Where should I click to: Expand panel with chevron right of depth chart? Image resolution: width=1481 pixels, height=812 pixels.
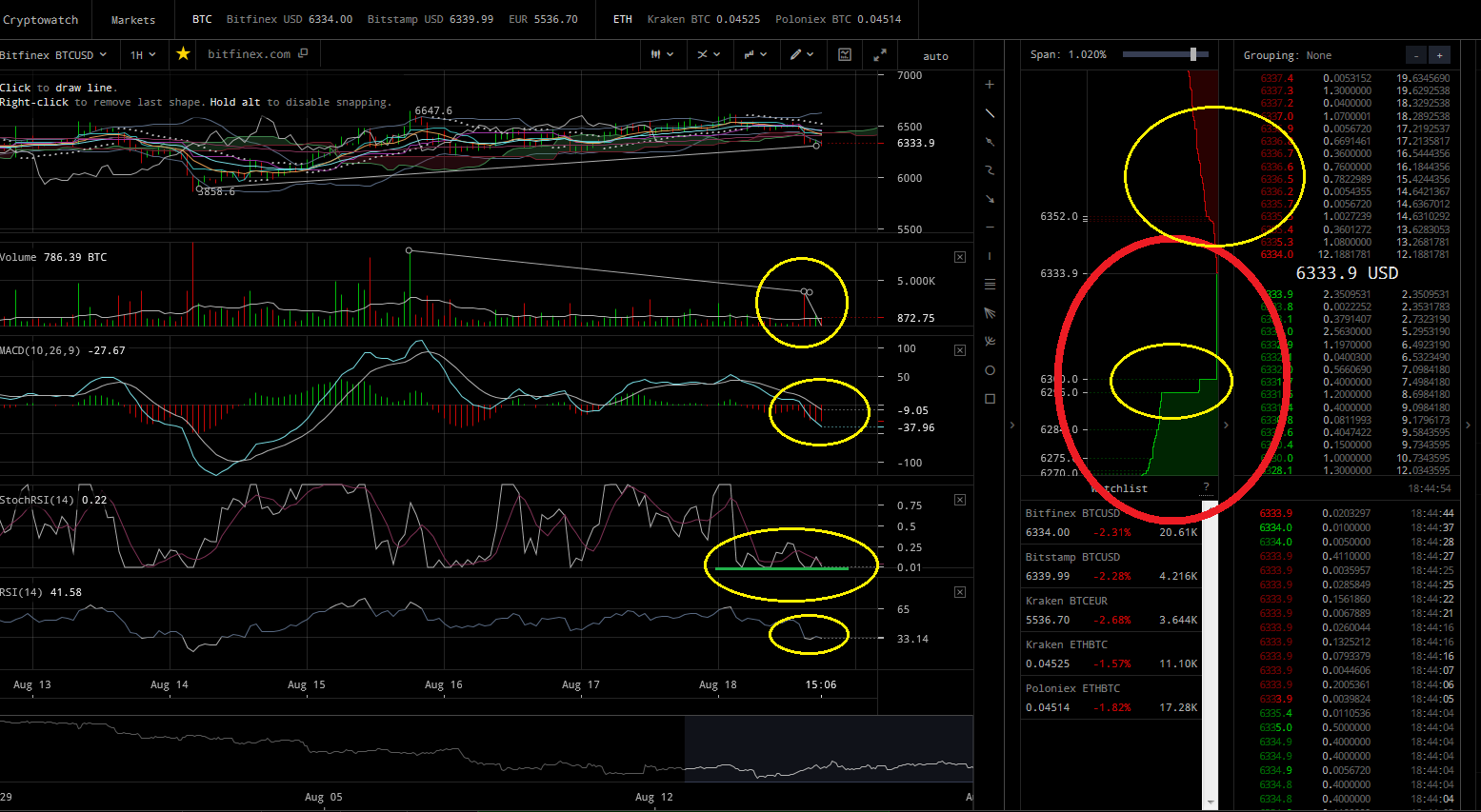click(x=1226, y=425)
